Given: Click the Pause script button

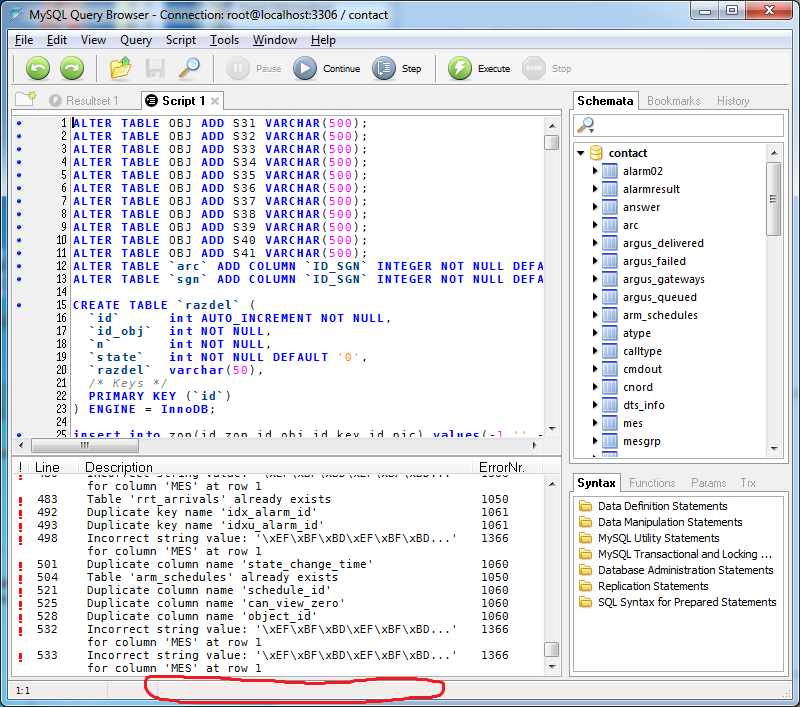Looking at the screenshot, I should pyautogui.click(x=254, y=68).
